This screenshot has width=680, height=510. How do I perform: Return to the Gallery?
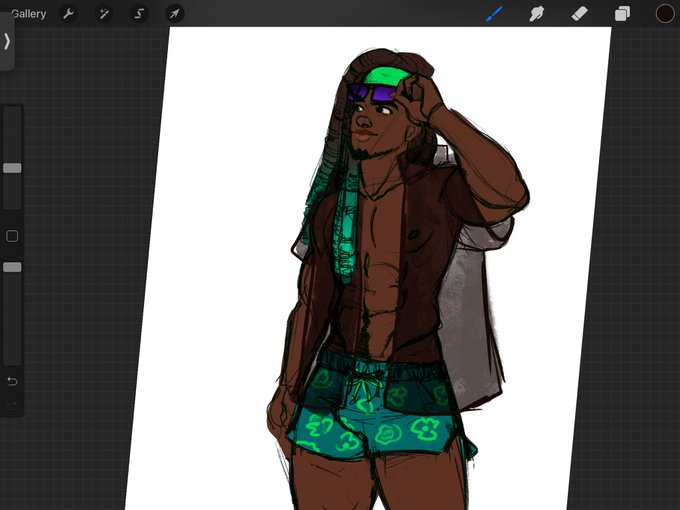(29, 14)
